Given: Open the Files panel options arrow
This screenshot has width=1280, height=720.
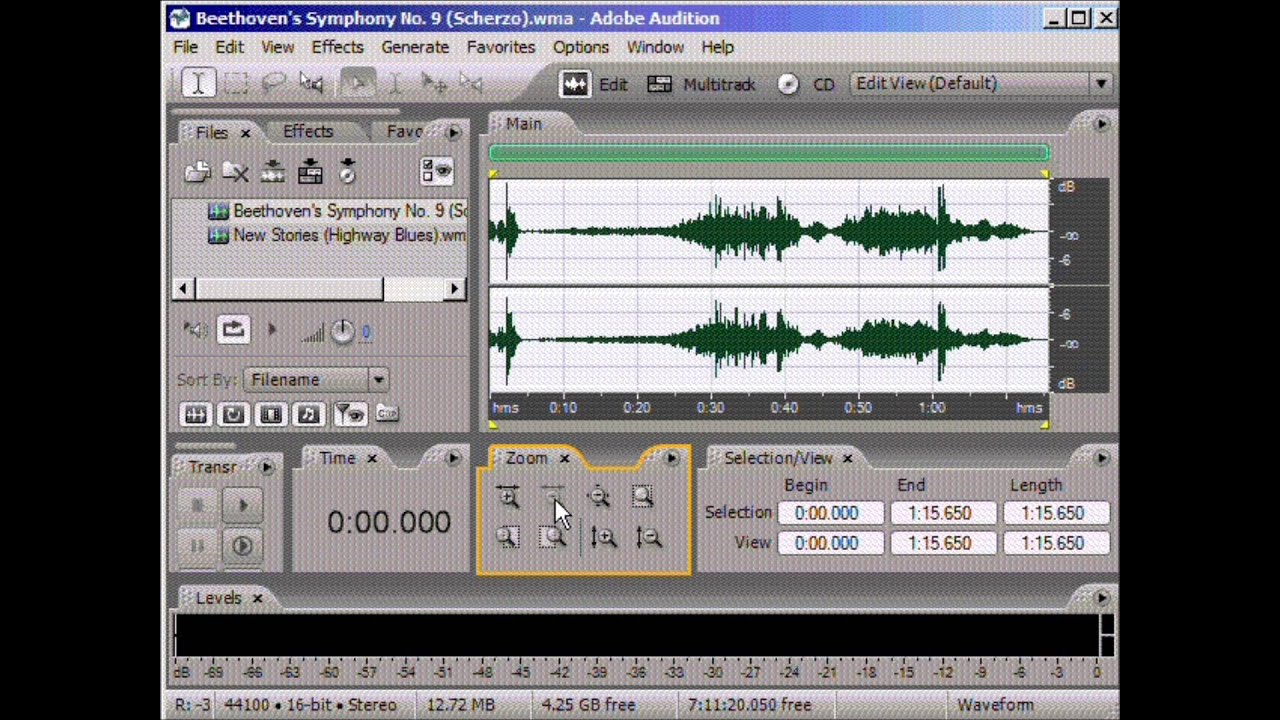Looking at the screenshot, I should (x=453, y=132).
